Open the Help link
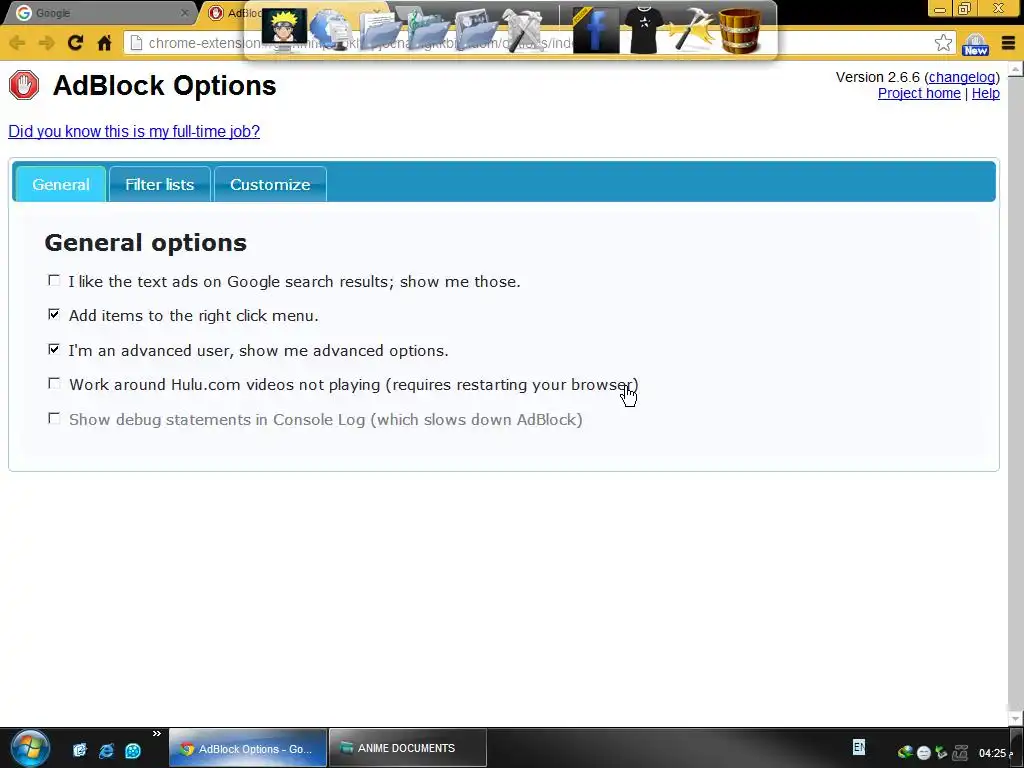Image resolution: width=1024 pixels, height=768 pixels. [x=985, y=93]
